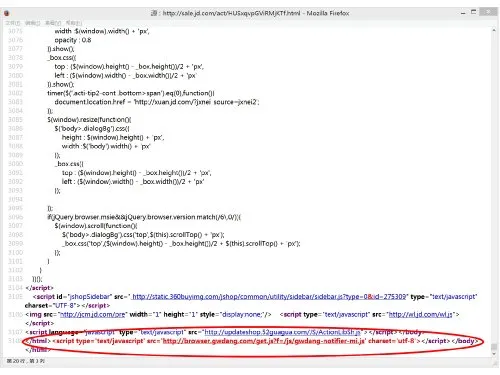Viewport: 500px width, 375px height.
Task: Open the third menu (查看) in menu bar
Action: (53, 23)
